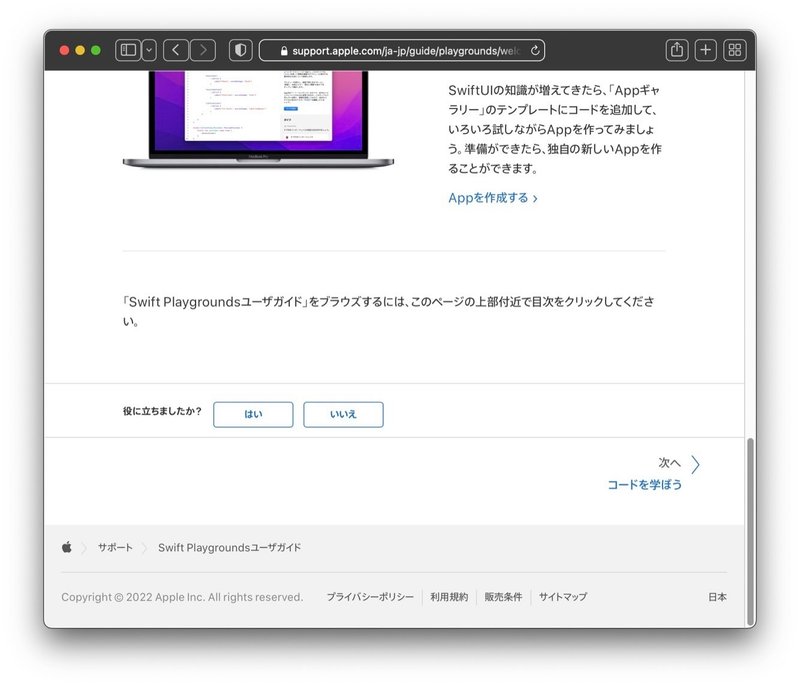
Task: Open the sidebar options dropdown arrow
Action: pyautogui.click(x=149, y=50)
